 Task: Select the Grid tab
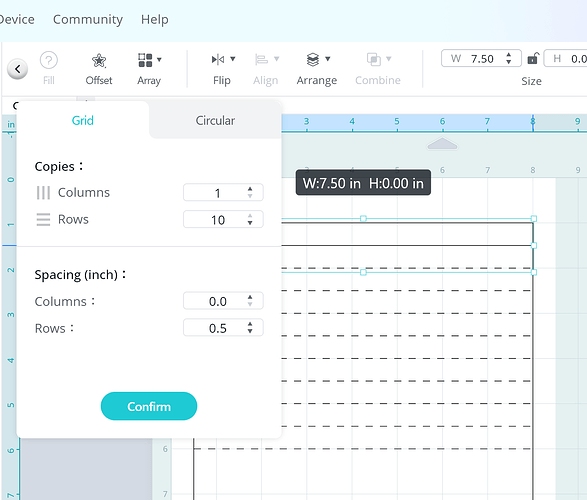[x=83, y=121]
